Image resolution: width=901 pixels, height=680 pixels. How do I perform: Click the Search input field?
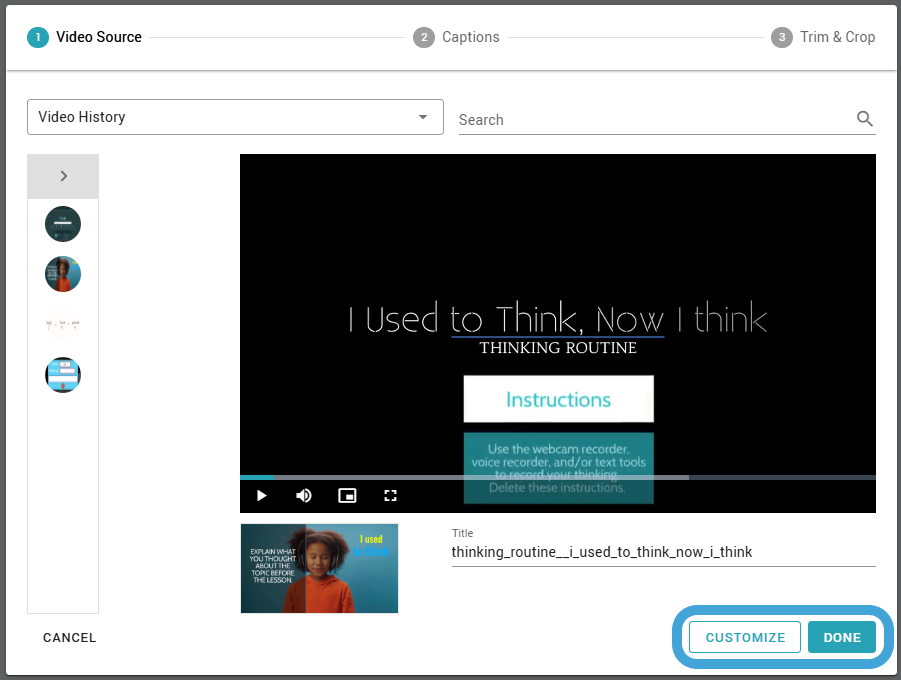[650, 120]
